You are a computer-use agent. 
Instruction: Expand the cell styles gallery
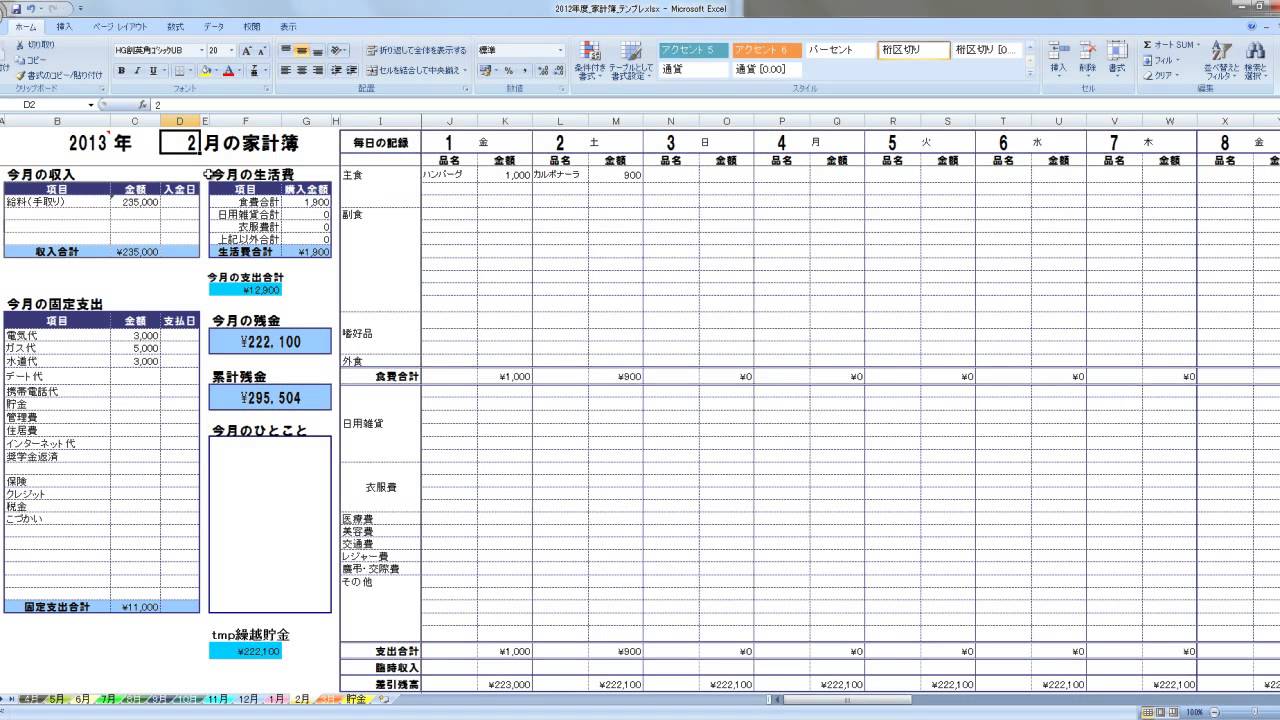(x=1030, y=73)
